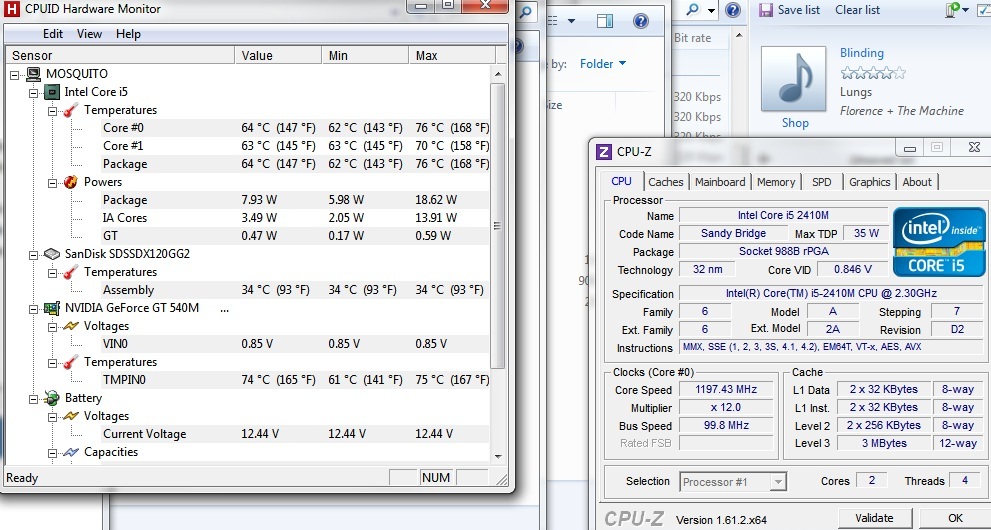Click the Powers flame icon
The height and width of the screenshot is (530, 991).
pos(70,182)
